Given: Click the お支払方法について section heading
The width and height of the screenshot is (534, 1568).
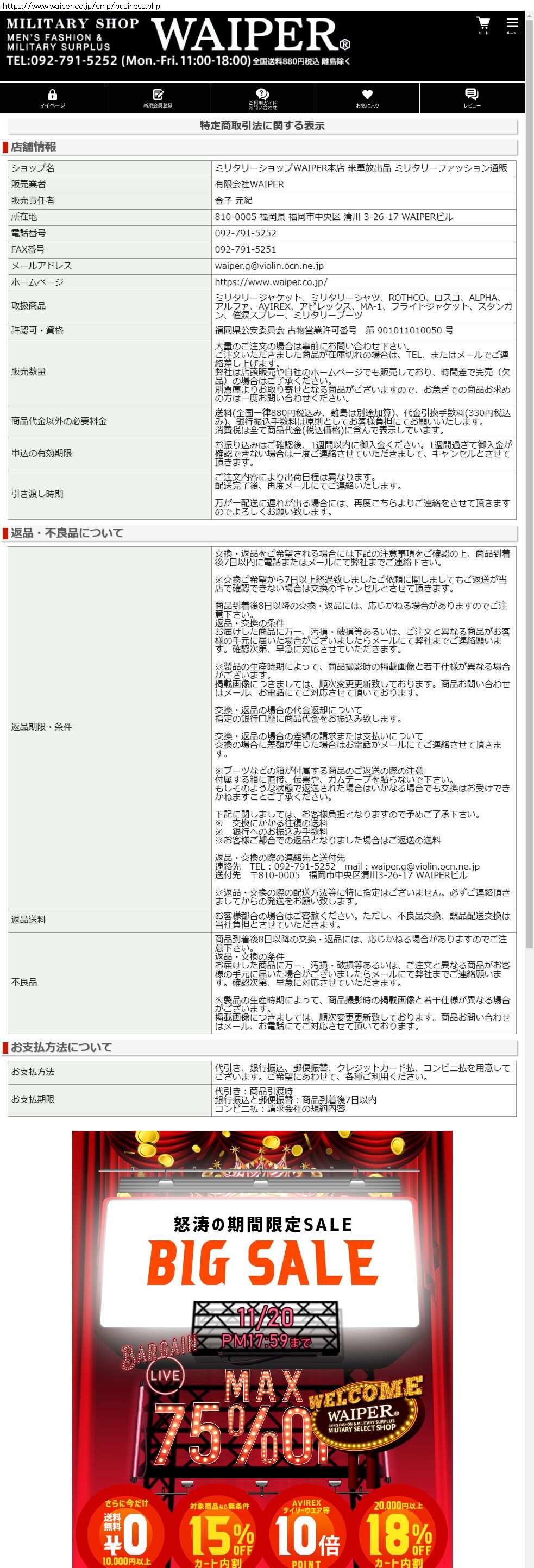Looking at the screenshot, I should pyautogui.click(x=61, y=1047).
